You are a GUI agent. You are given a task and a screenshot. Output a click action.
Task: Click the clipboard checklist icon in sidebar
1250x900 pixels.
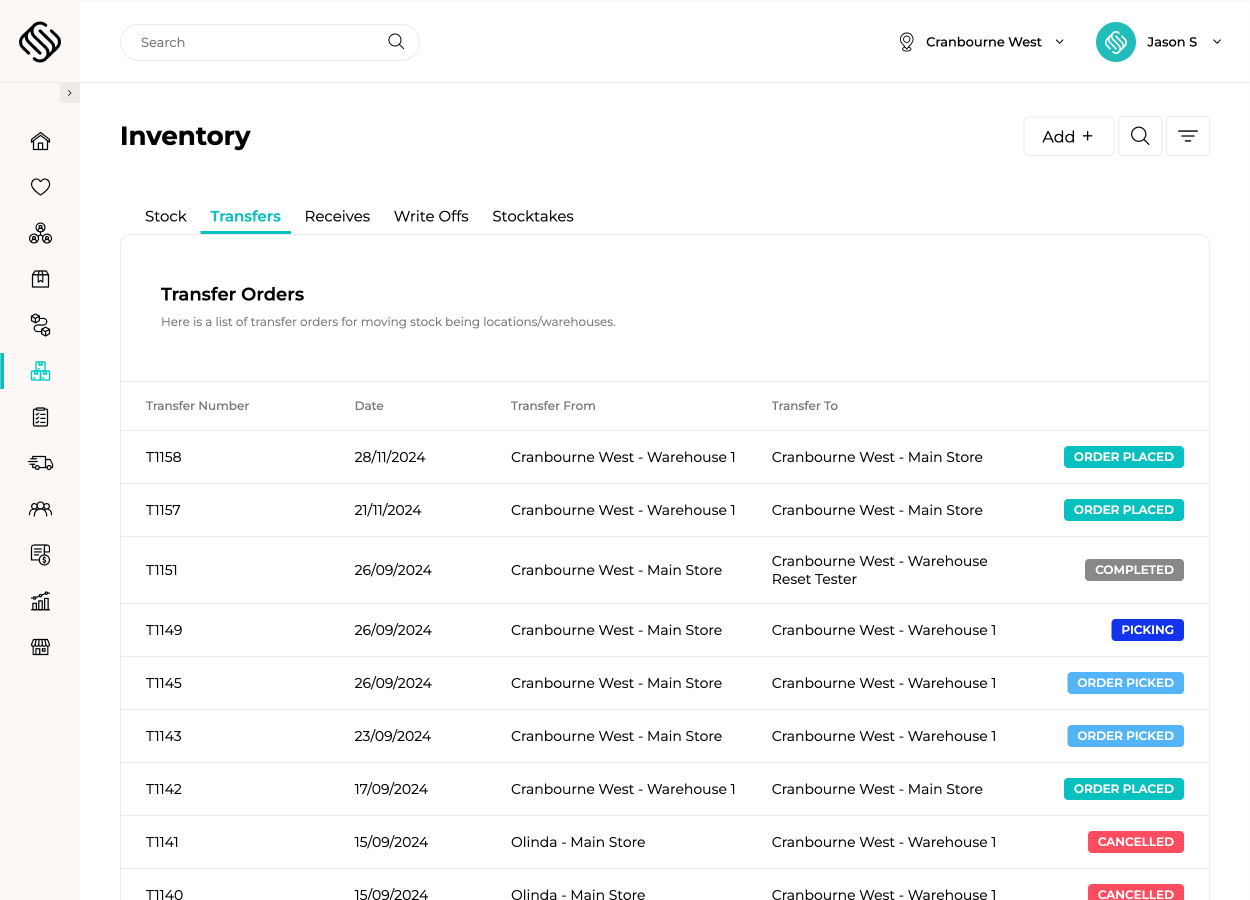pyautogui.click(x=40, y=417)
